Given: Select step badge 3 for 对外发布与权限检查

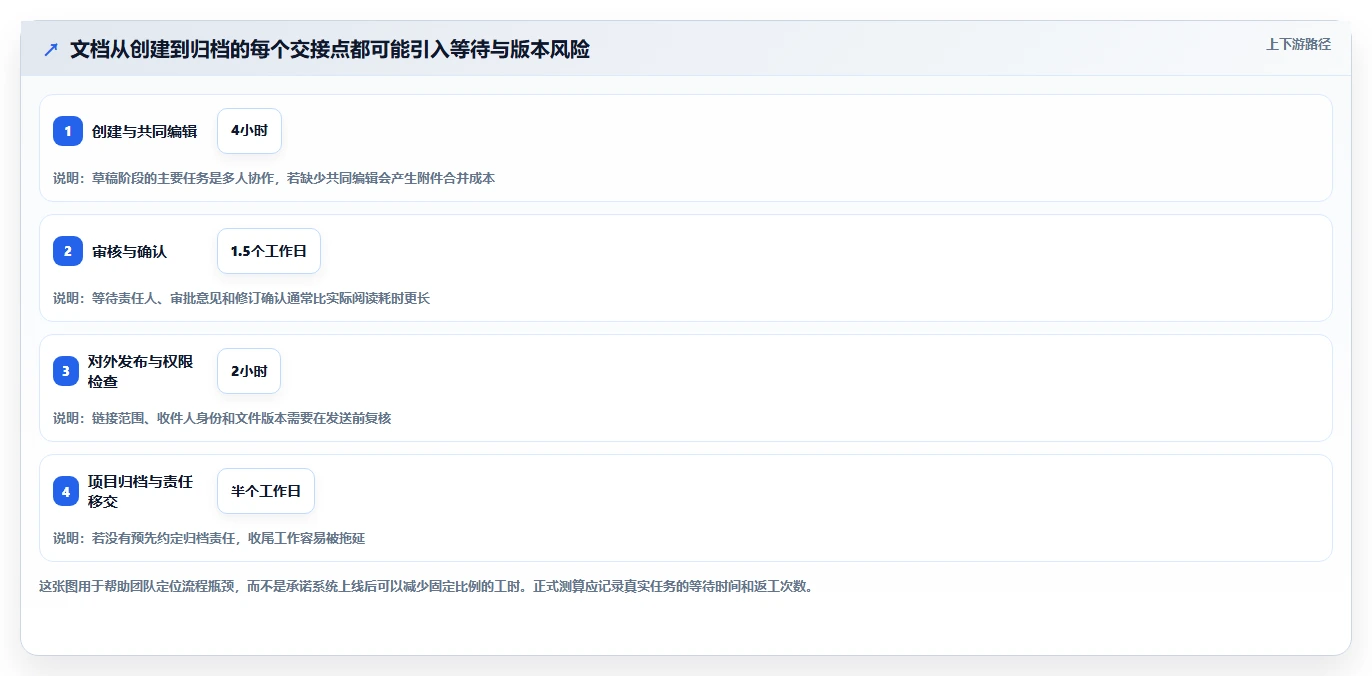Looking at the screenshot, I should coord(66,371).
